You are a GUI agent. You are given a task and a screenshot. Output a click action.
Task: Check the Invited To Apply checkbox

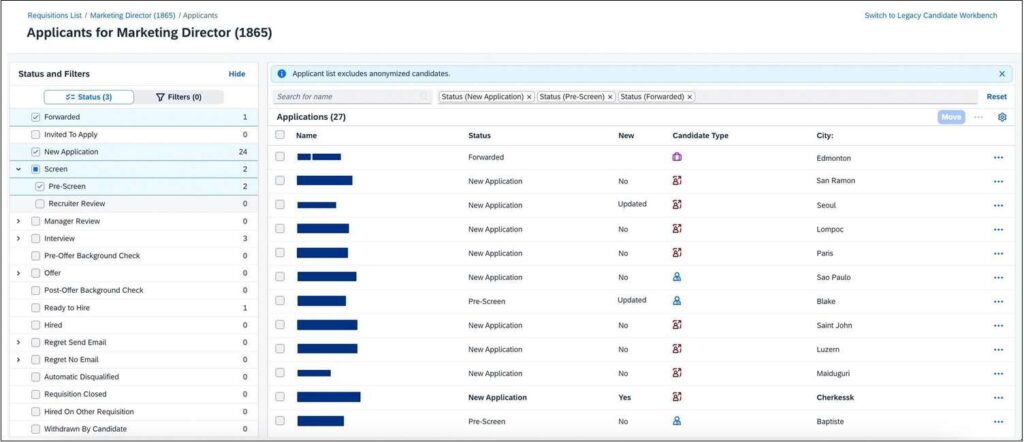coord(36,134)
